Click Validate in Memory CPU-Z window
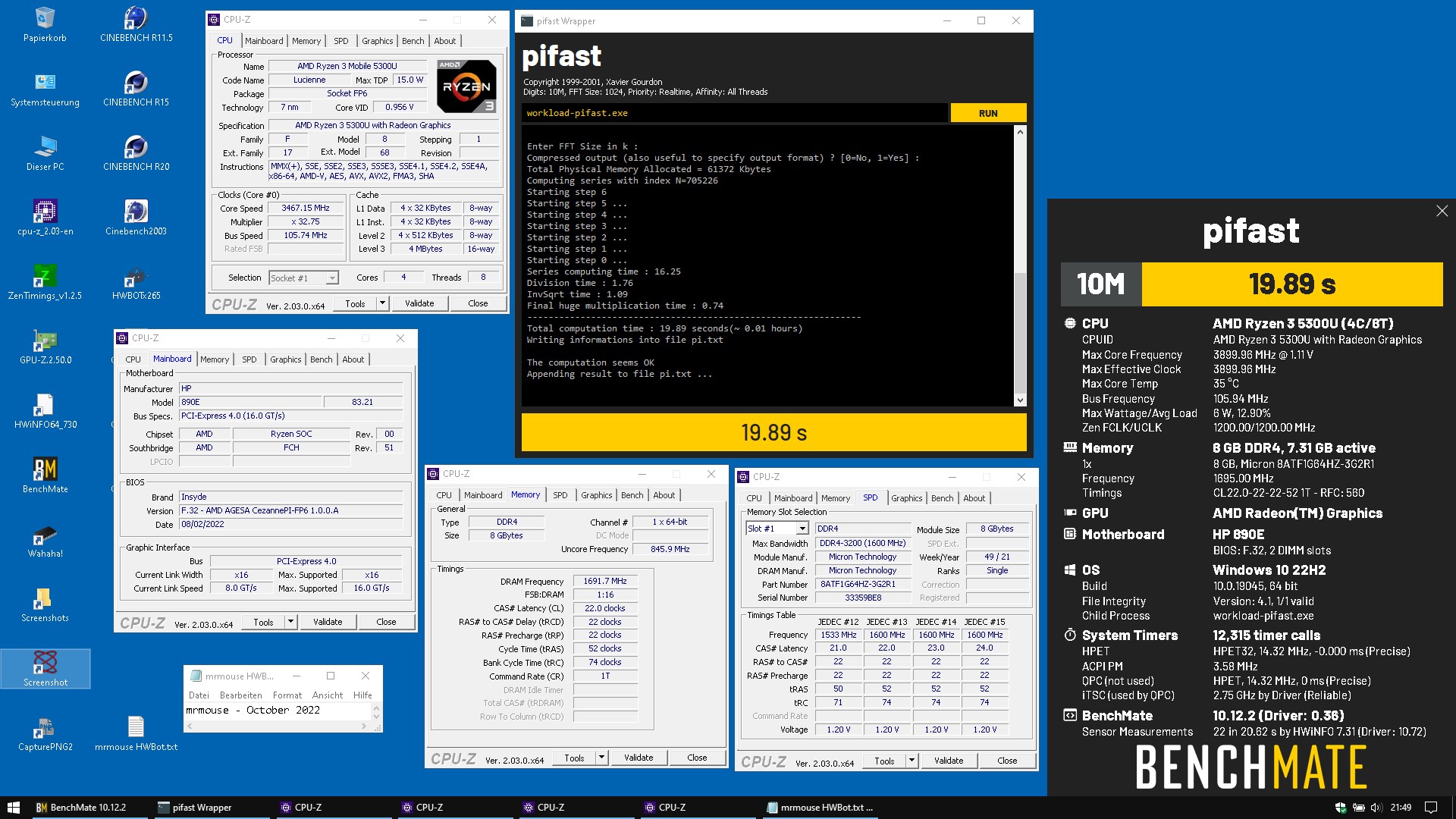 click(639, 758)
